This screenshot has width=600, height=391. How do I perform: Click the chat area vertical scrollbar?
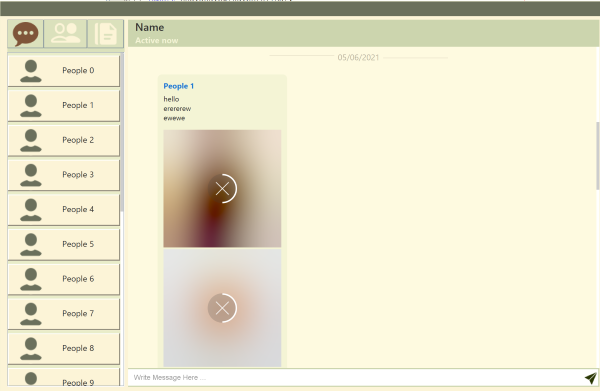(598, 155)
